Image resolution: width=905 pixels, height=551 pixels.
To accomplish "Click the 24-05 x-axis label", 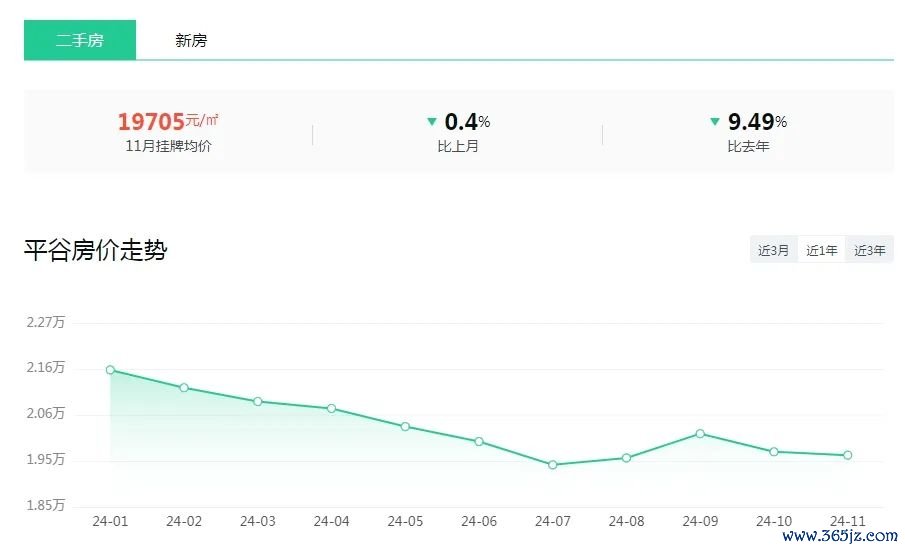I will [x=405, y=522].
